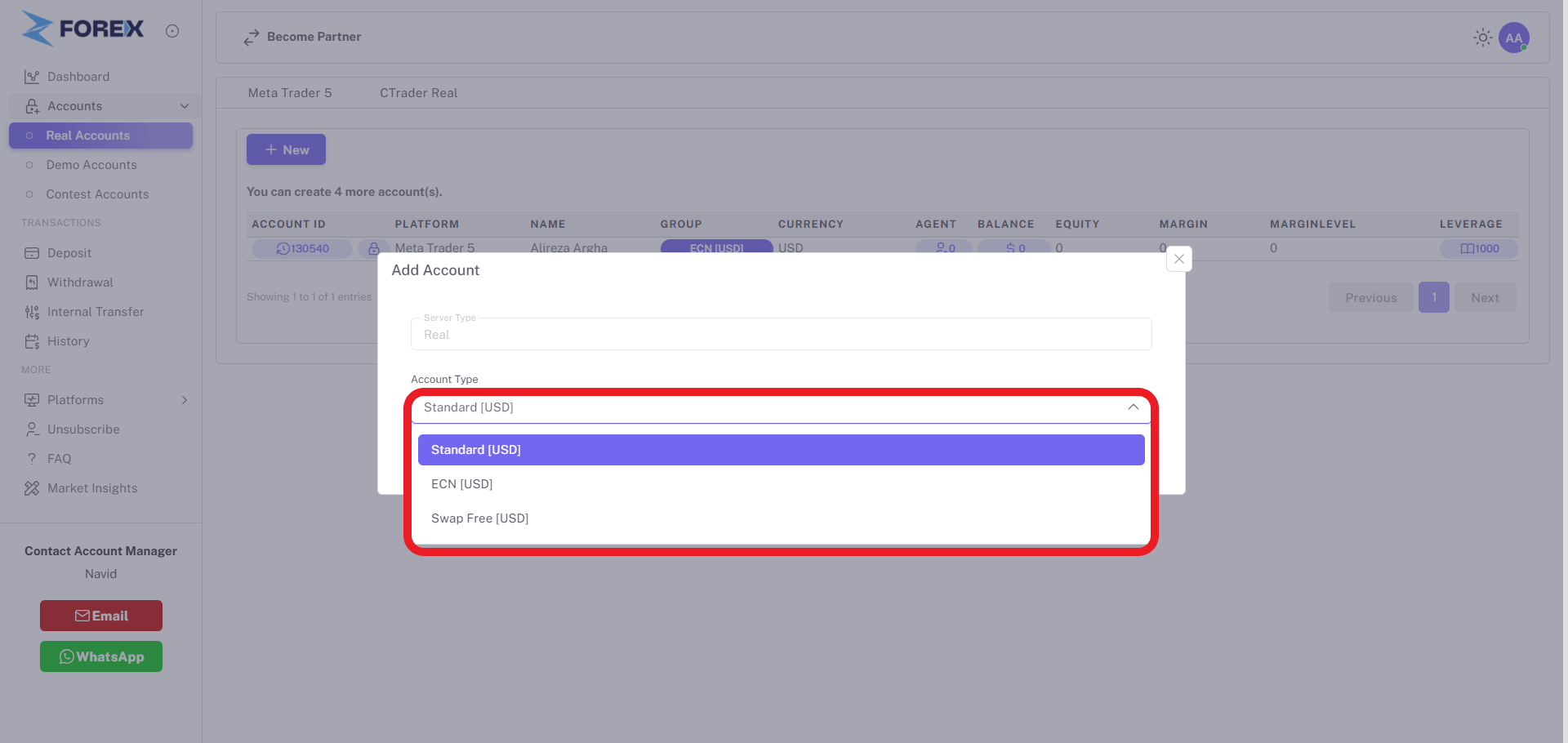Image resolution: width=1568 pixels, height=743 pixels.
Task: Switch to the CTrader Real tab
Action: coord(418,93)
